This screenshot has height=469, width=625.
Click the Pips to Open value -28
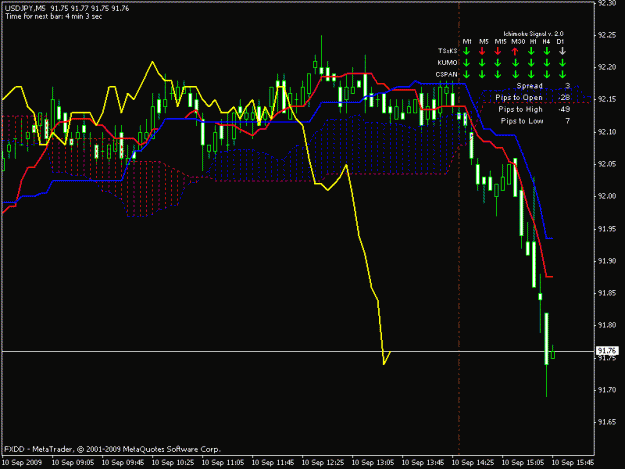pos(564,98)
